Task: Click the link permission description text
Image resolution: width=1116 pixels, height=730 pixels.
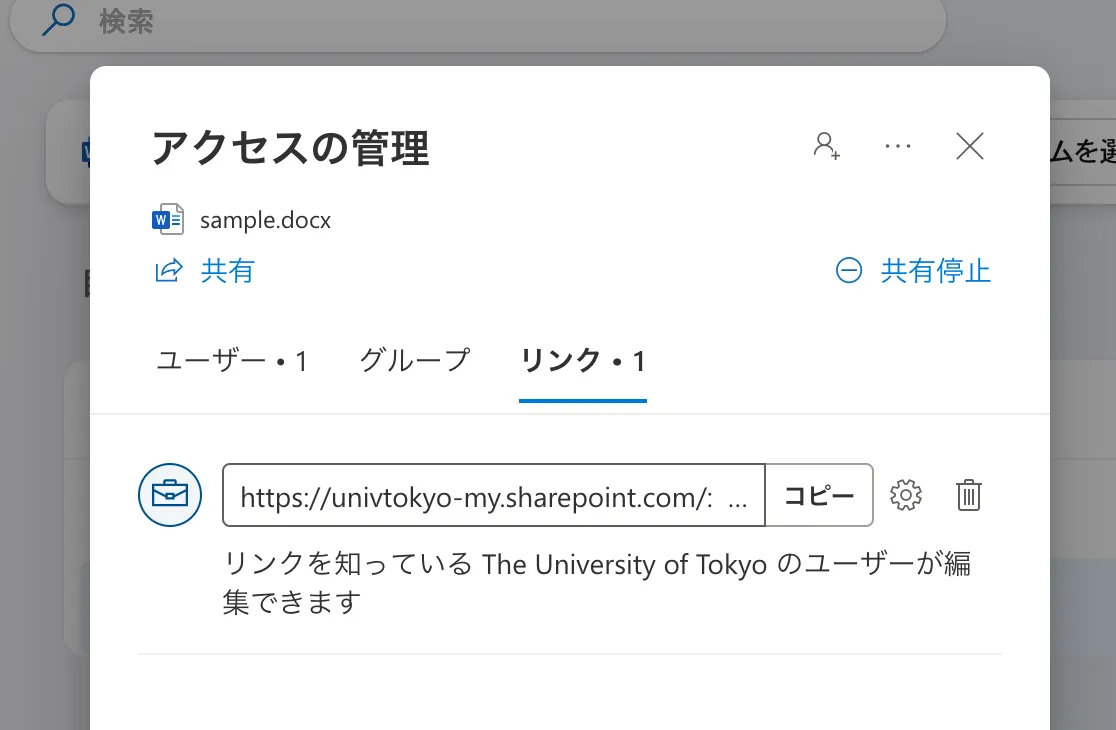Action: coord(596,583)
